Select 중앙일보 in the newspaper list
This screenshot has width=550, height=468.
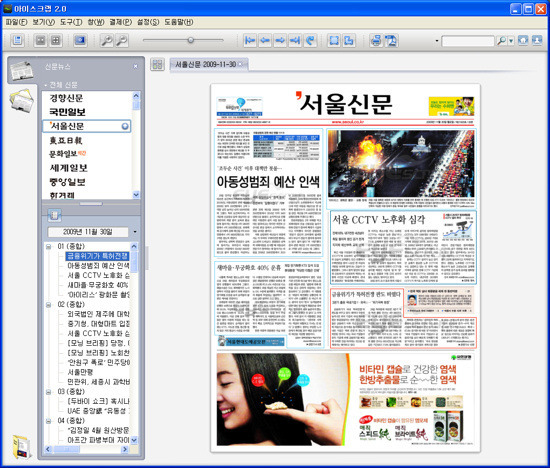click(67, 182)
